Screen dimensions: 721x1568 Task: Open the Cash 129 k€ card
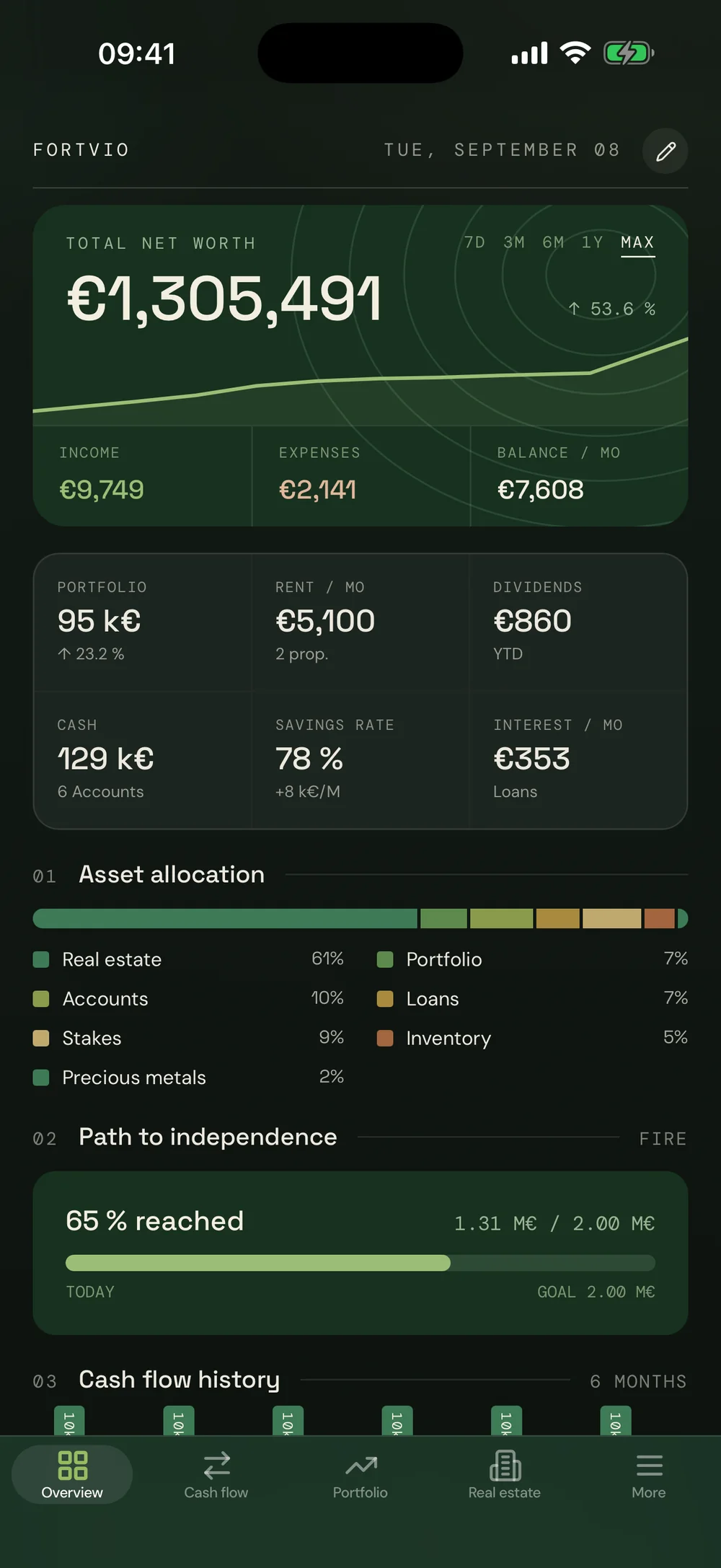coord(143,760)
